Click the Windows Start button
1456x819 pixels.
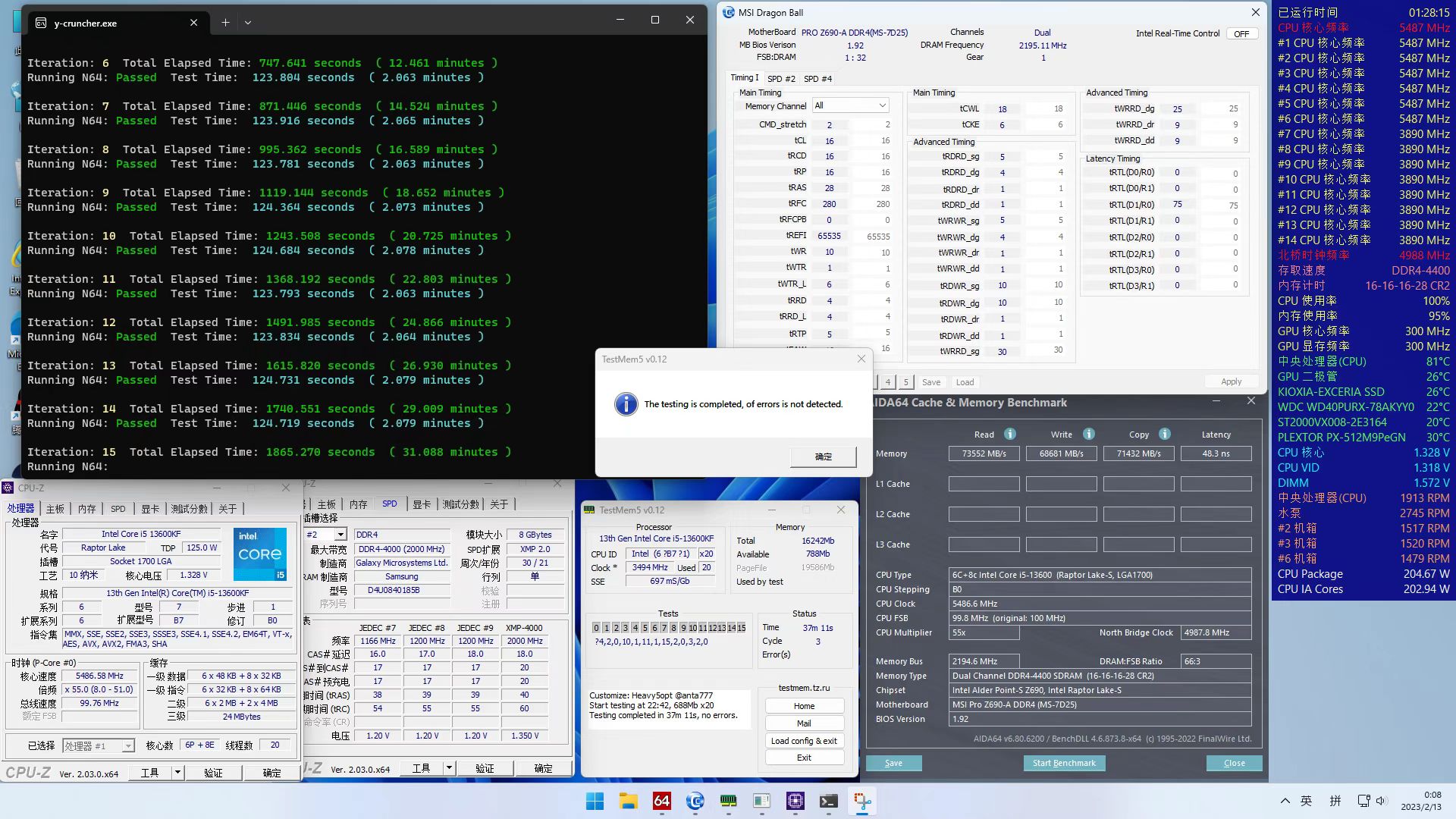click(595, 801)
